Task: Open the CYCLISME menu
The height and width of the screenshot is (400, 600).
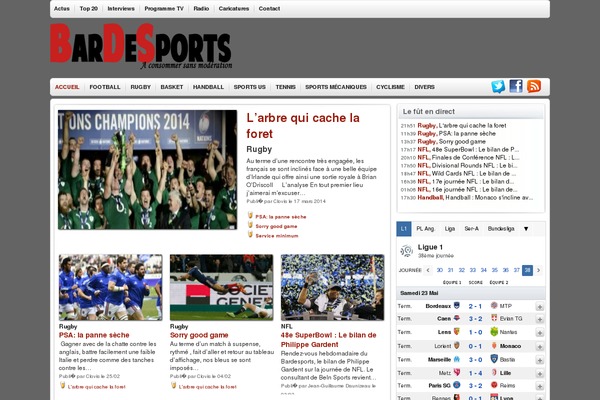Action: point(390,87)
